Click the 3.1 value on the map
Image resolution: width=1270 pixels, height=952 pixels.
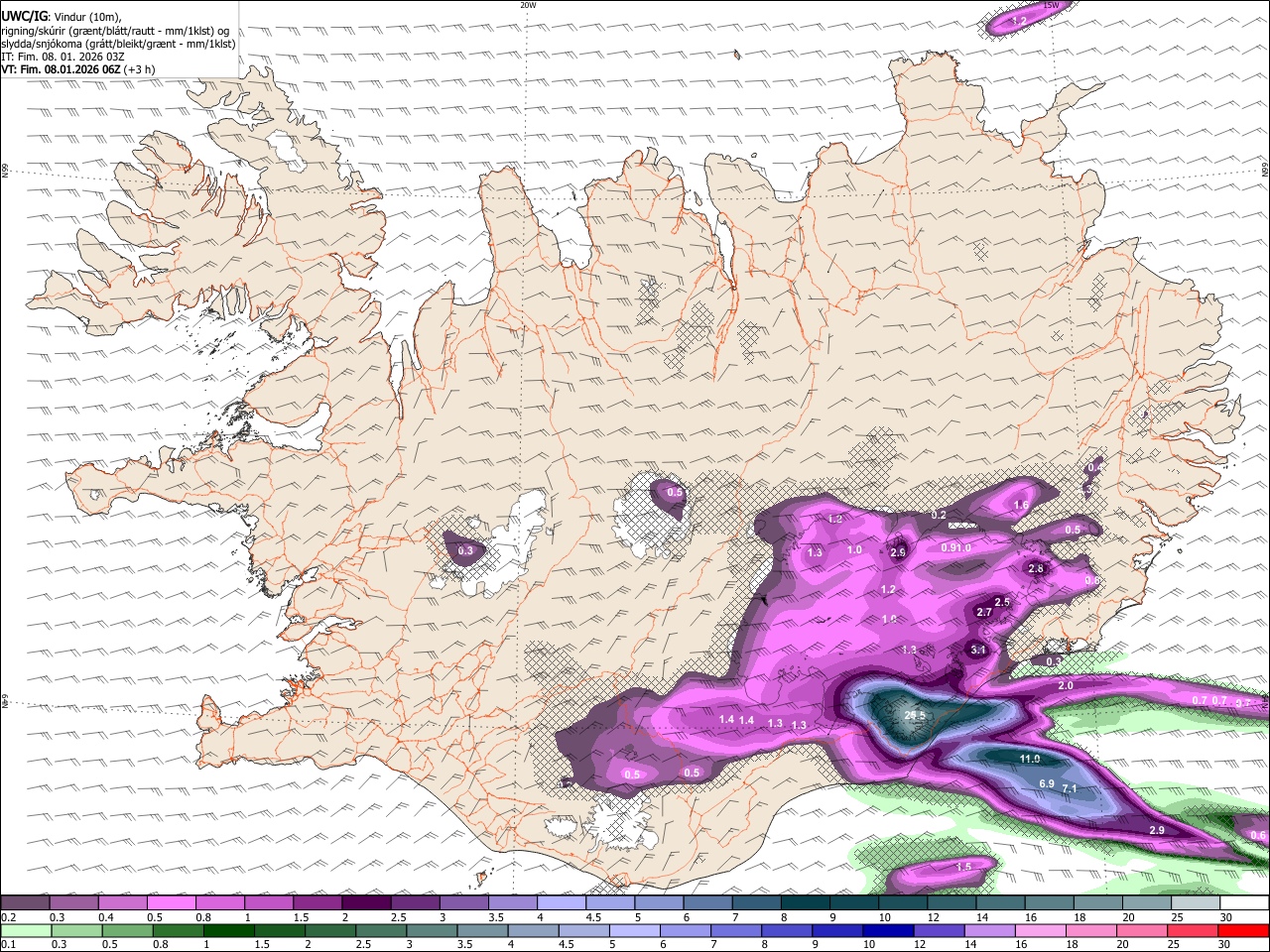tap(977, 650)
